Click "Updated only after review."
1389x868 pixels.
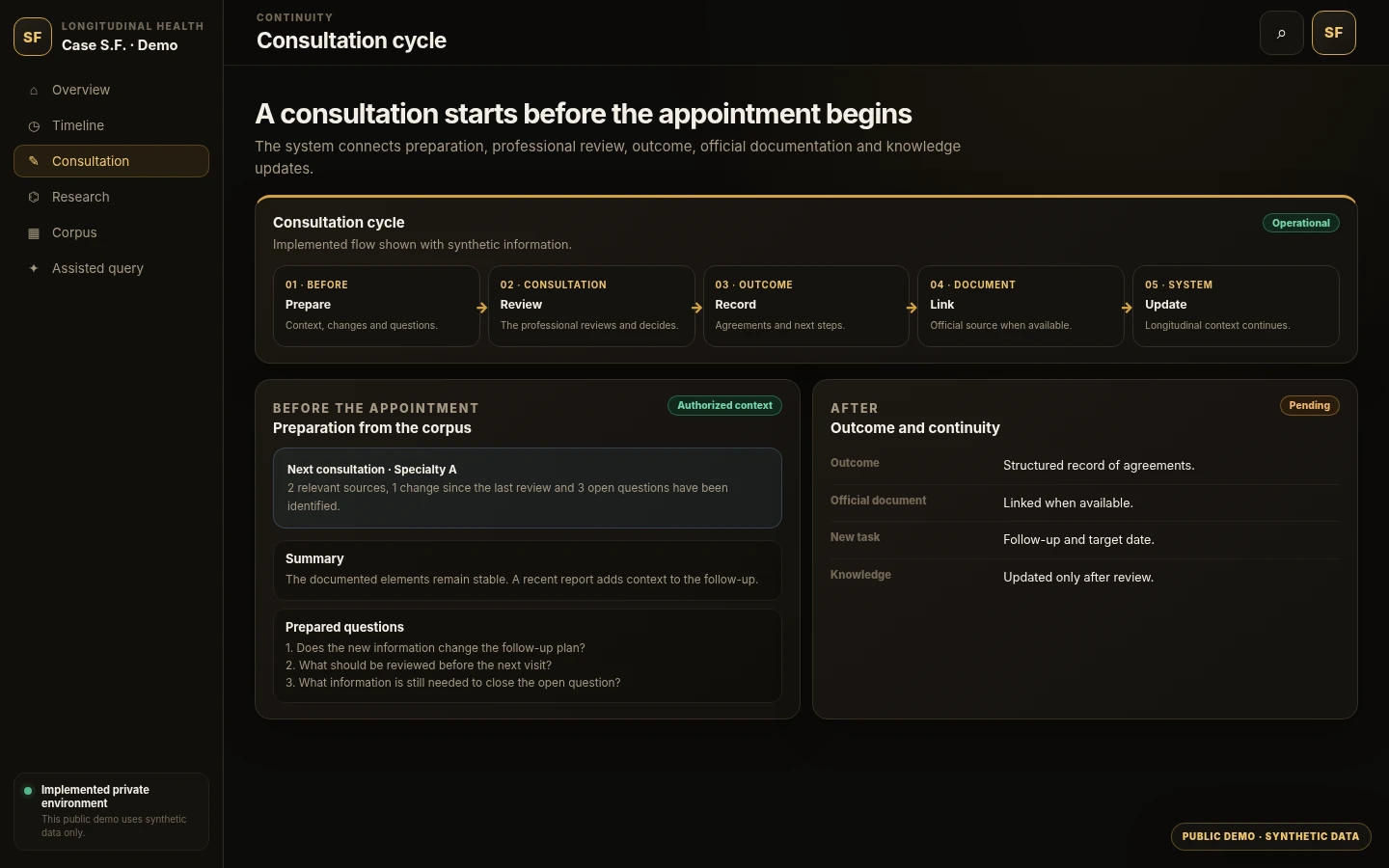tap(1078, 578)
